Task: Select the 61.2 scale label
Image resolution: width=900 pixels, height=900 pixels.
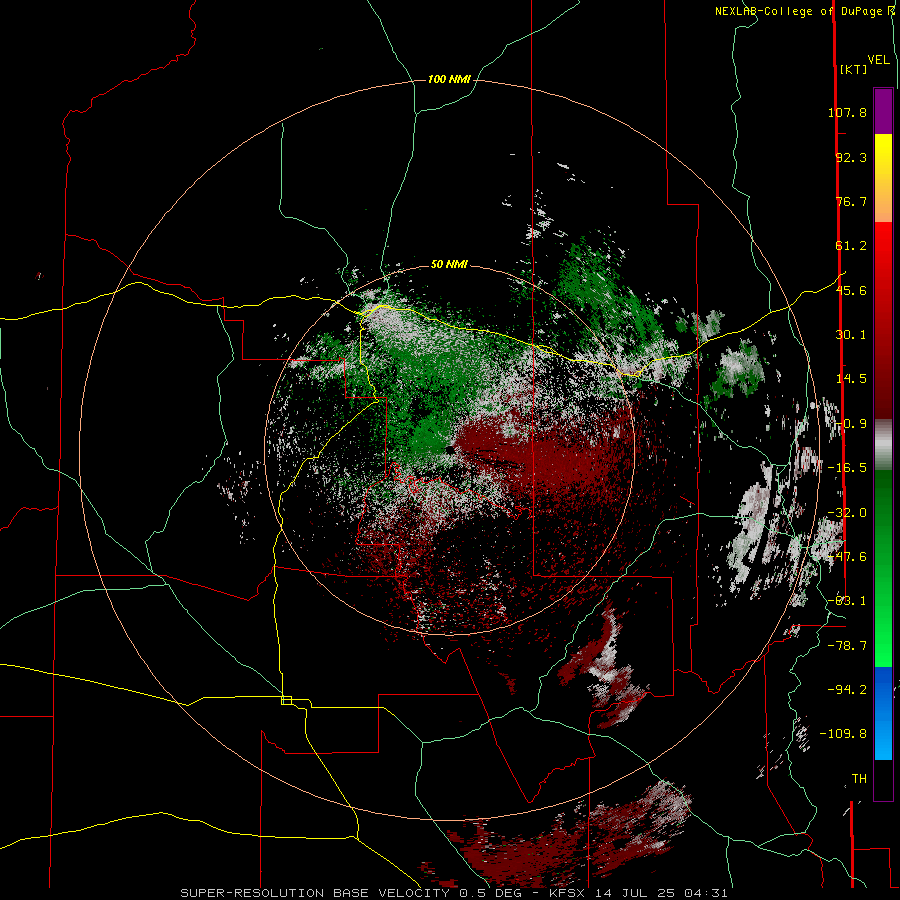Action: point(851,246)
